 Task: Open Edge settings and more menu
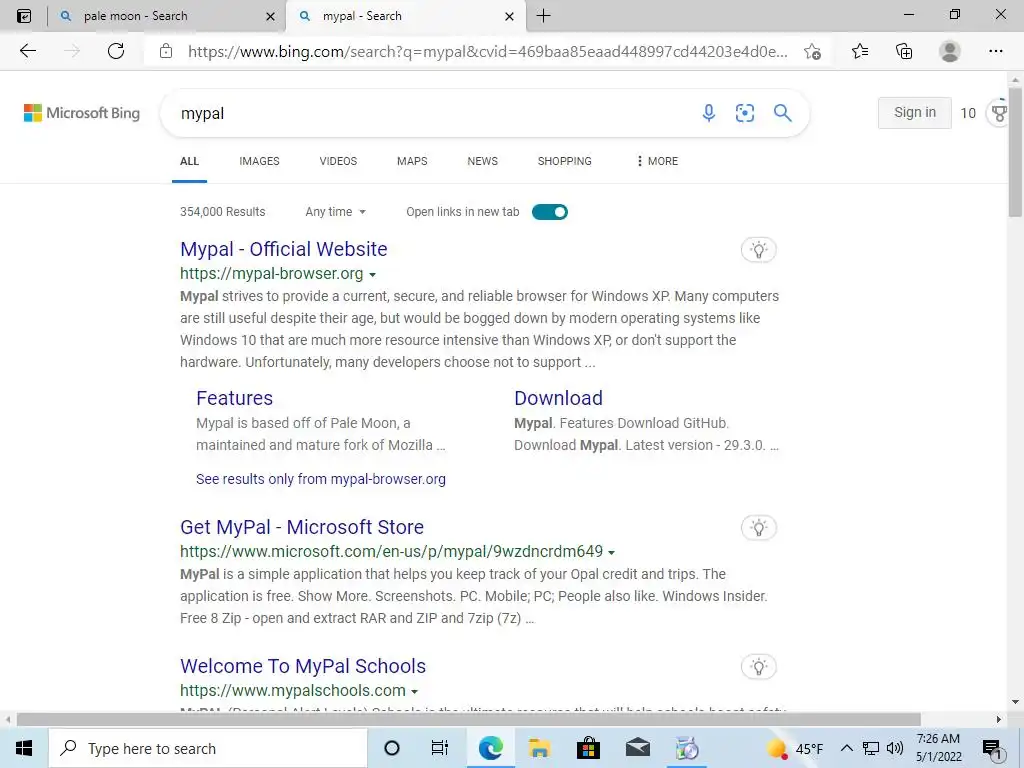click(x=995, y=51)
